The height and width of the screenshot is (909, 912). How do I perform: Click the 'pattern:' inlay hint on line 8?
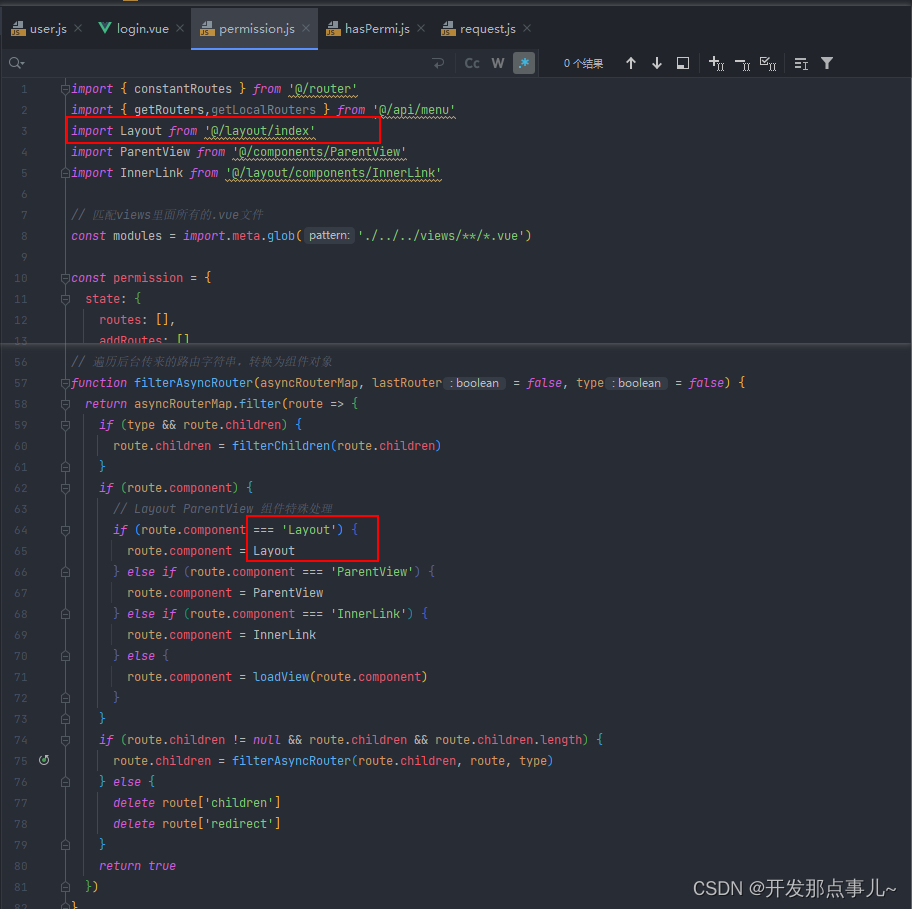pos(329,236)
